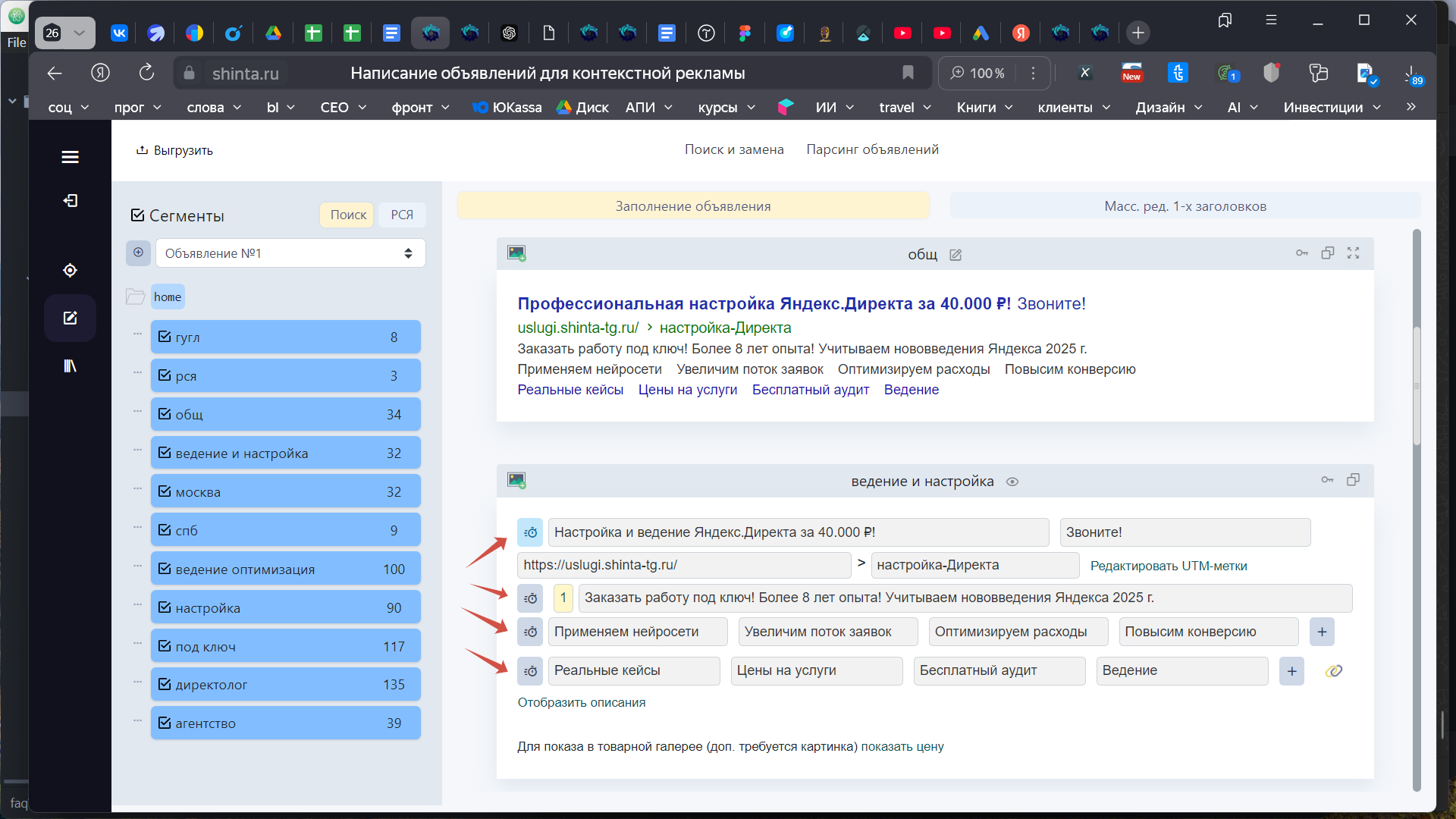Select the Поиск segment tab
This screenshot has width=1456, height=819.
348,215
